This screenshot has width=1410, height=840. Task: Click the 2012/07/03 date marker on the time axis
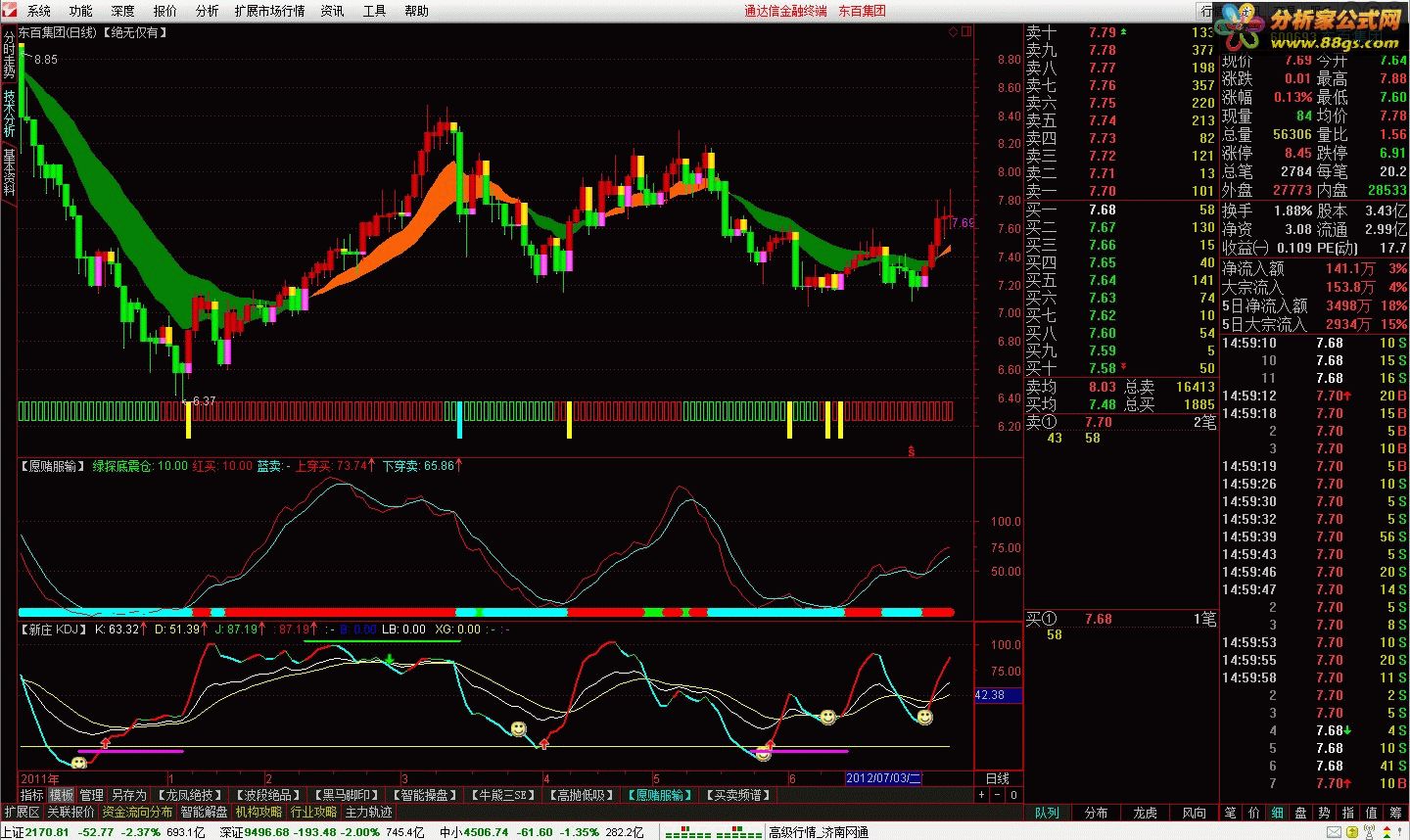click(883, 778)
